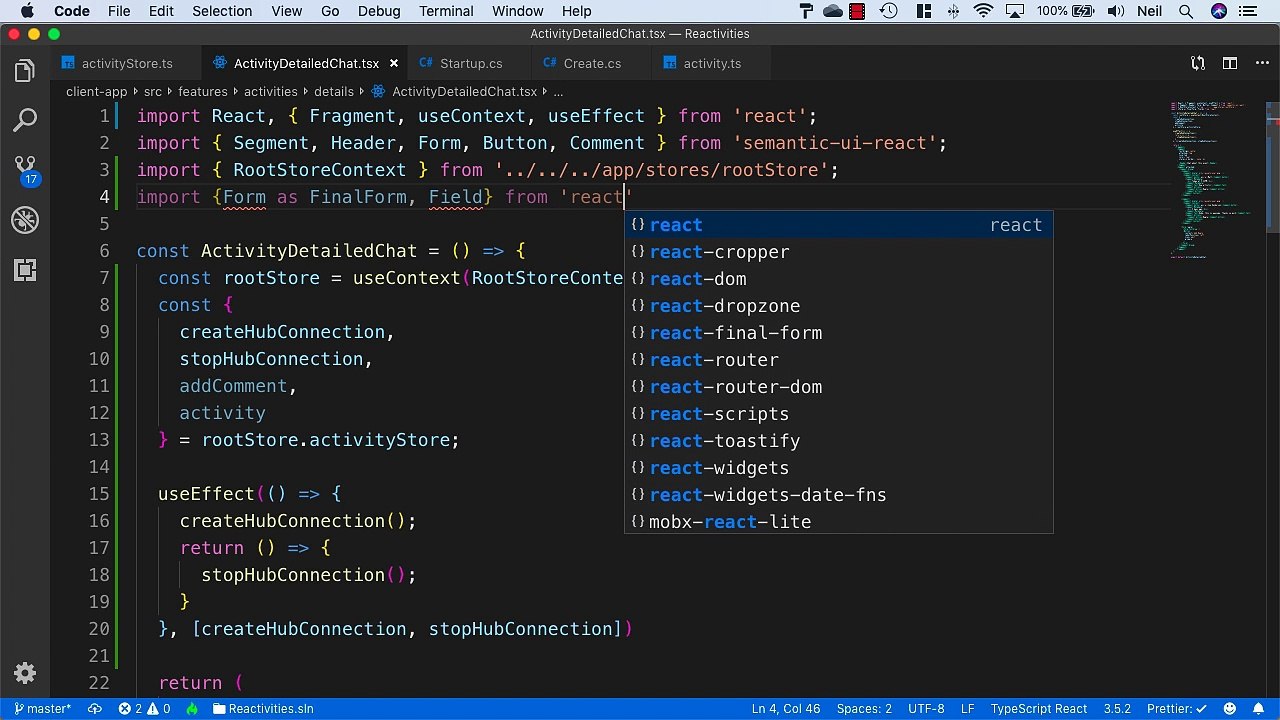Click the Reactivities.sln project in status bar
The height and width of the screenshot is (720, 1280).
[x=262, y=709]
